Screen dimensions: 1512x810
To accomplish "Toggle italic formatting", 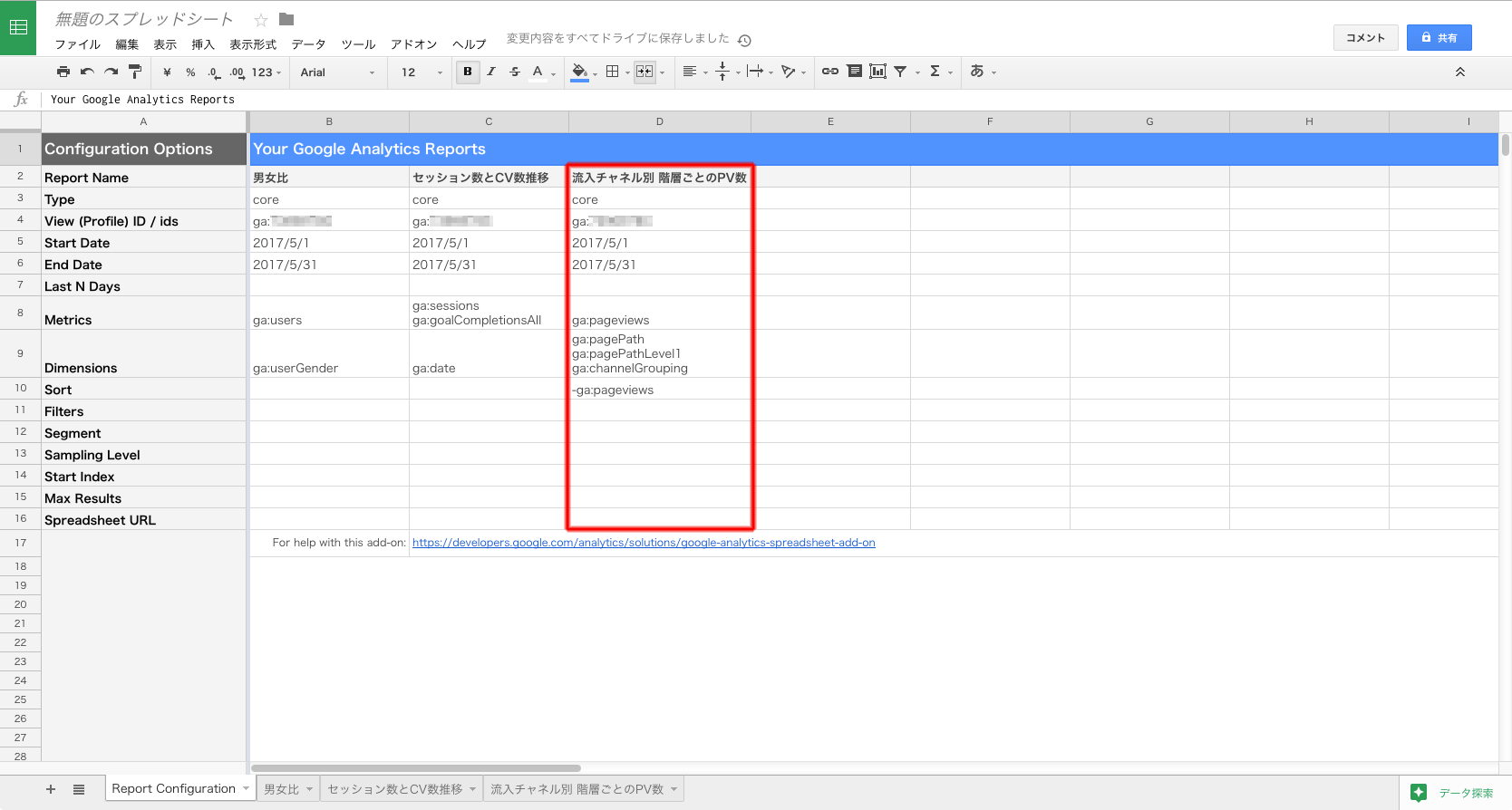I will (491, 72).
